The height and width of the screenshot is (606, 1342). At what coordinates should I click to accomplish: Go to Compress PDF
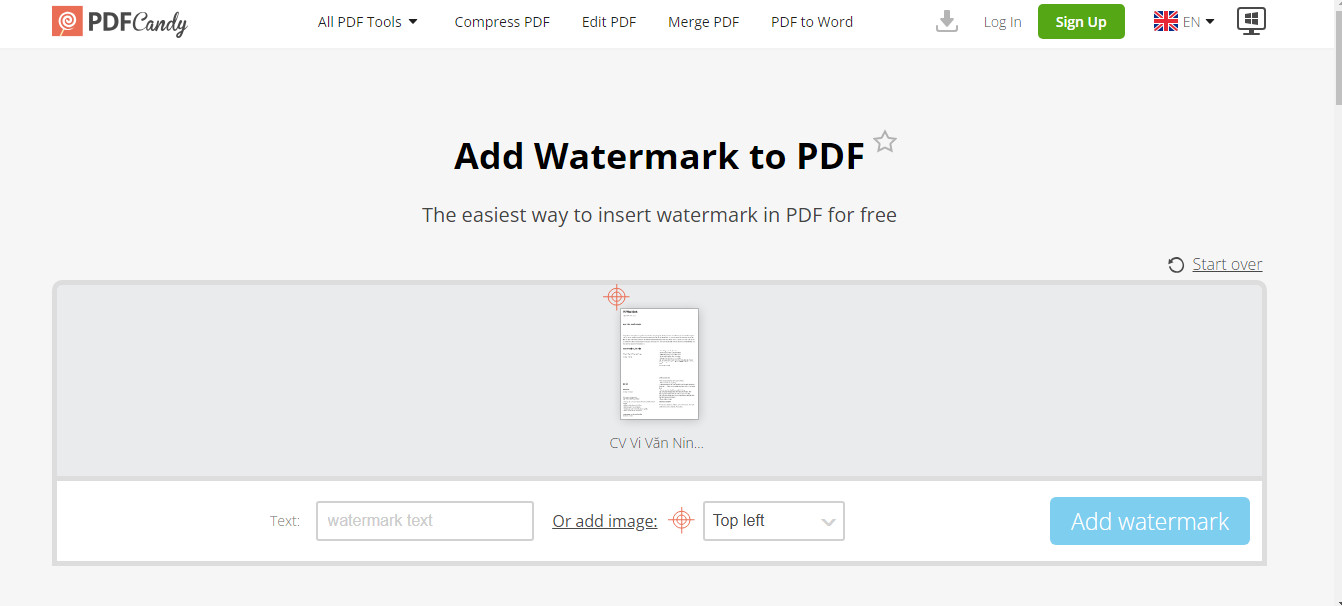click(502, 22)
